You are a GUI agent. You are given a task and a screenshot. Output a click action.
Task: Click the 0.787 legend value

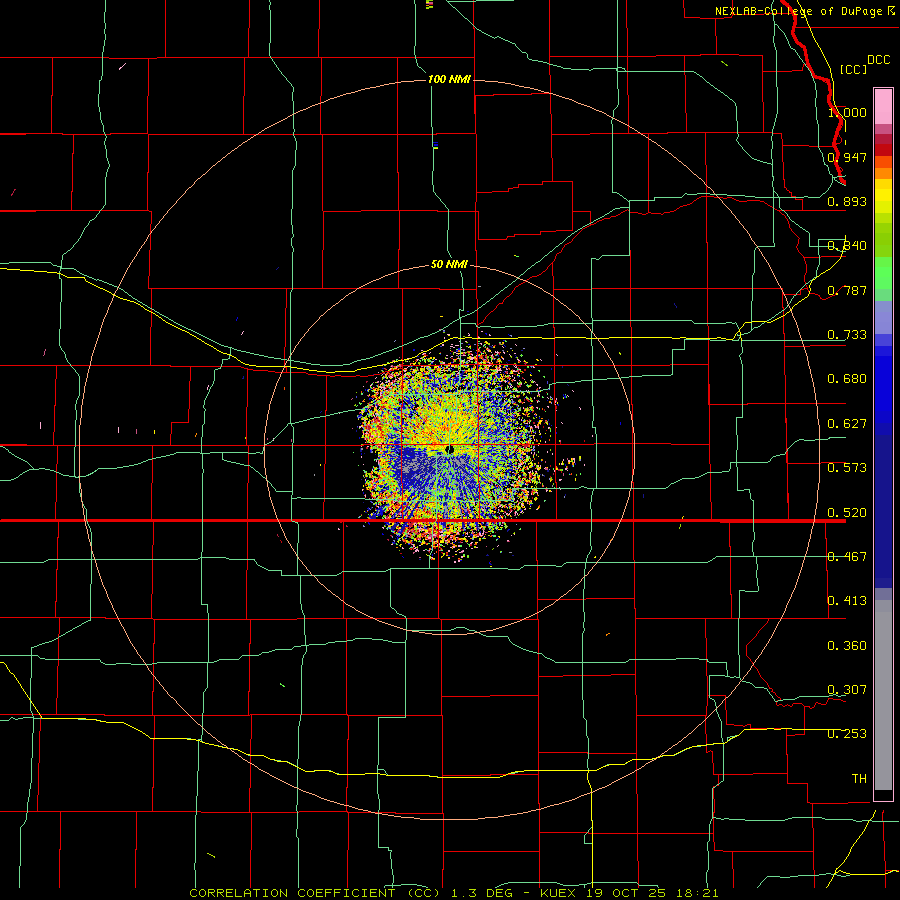pos(847,290)
